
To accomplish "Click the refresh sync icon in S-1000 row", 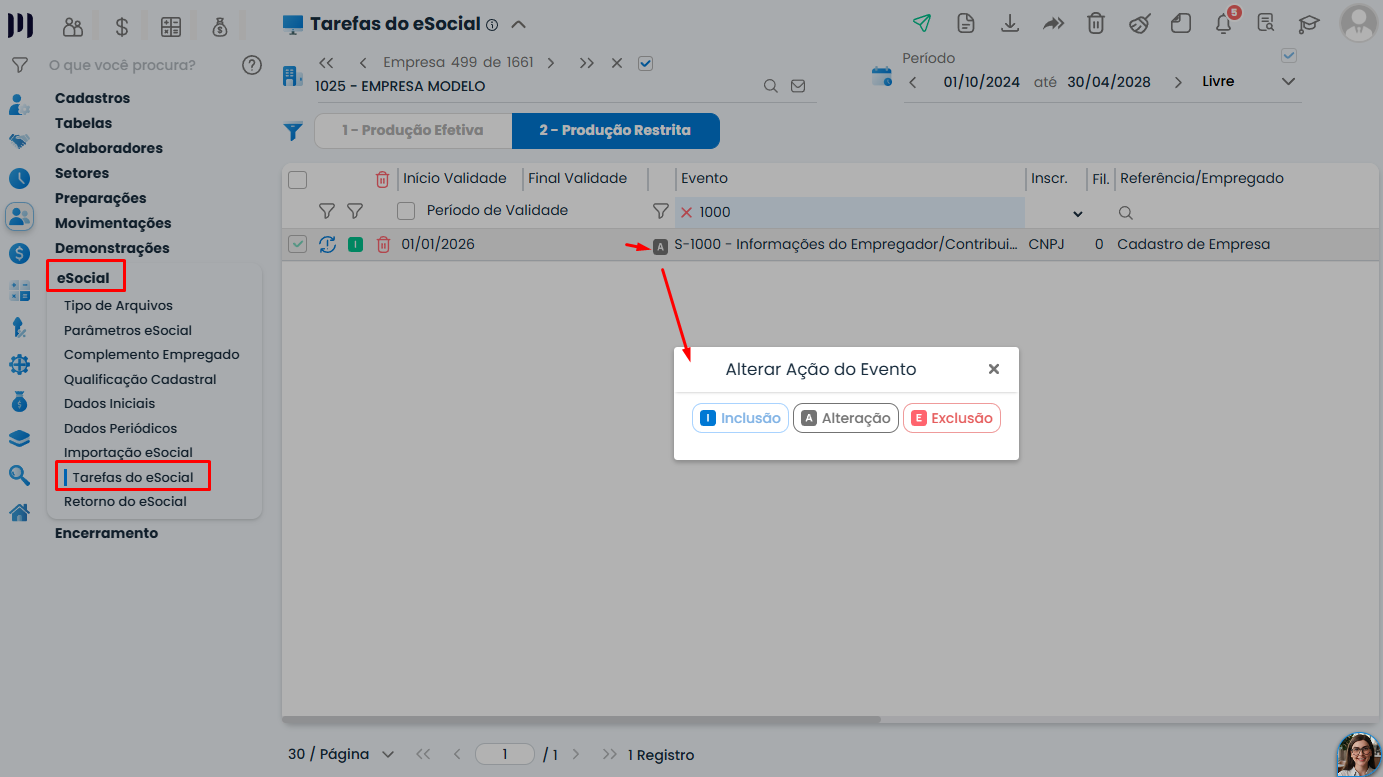I will [x=327, y=244].
